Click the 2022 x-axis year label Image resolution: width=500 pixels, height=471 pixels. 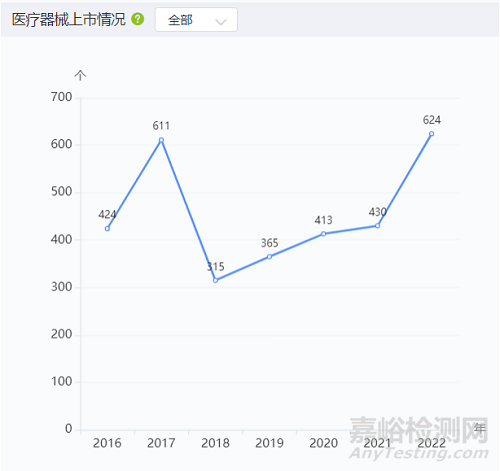431,443
